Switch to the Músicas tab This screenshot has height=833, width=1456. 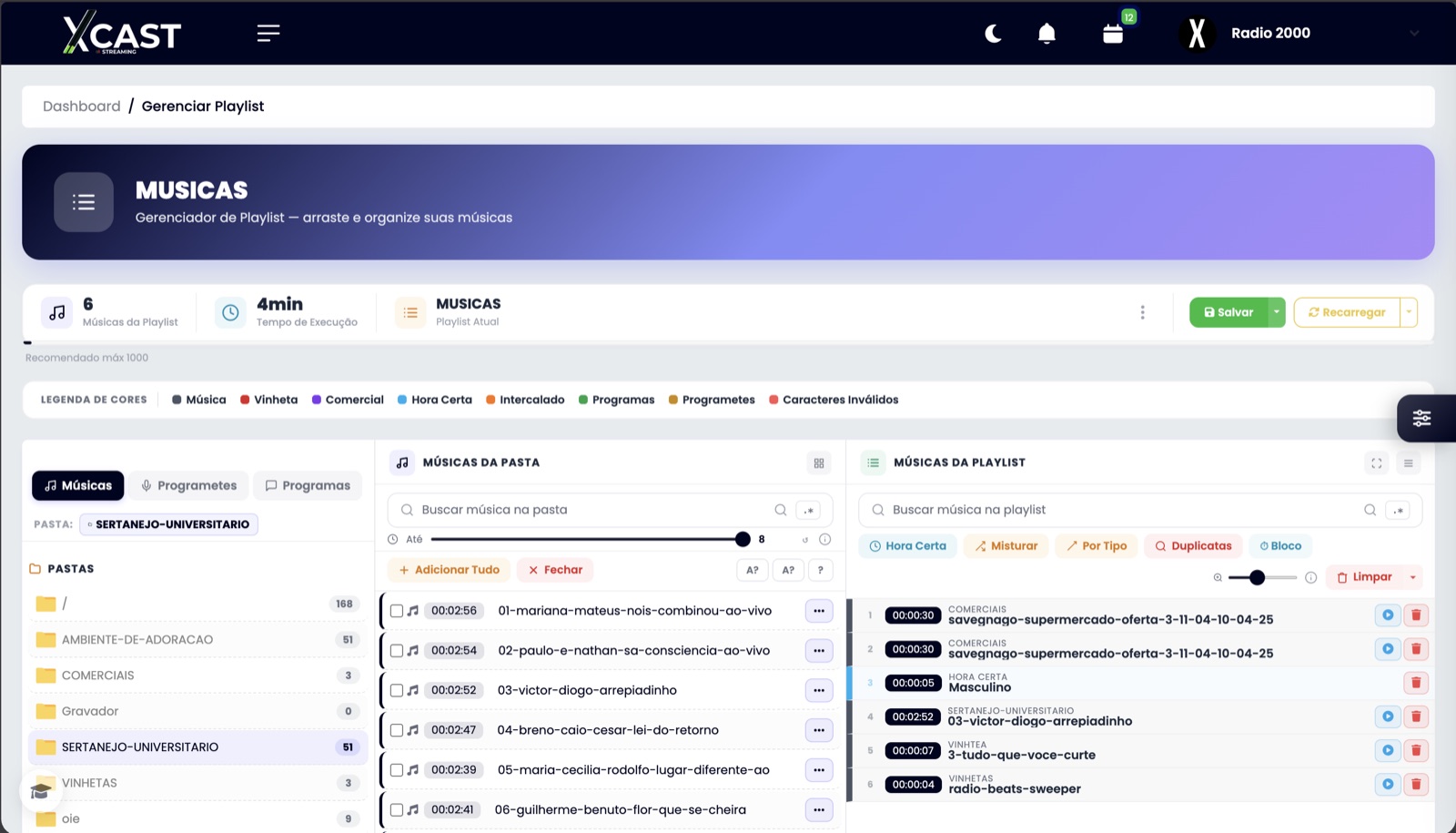[78, 485]
